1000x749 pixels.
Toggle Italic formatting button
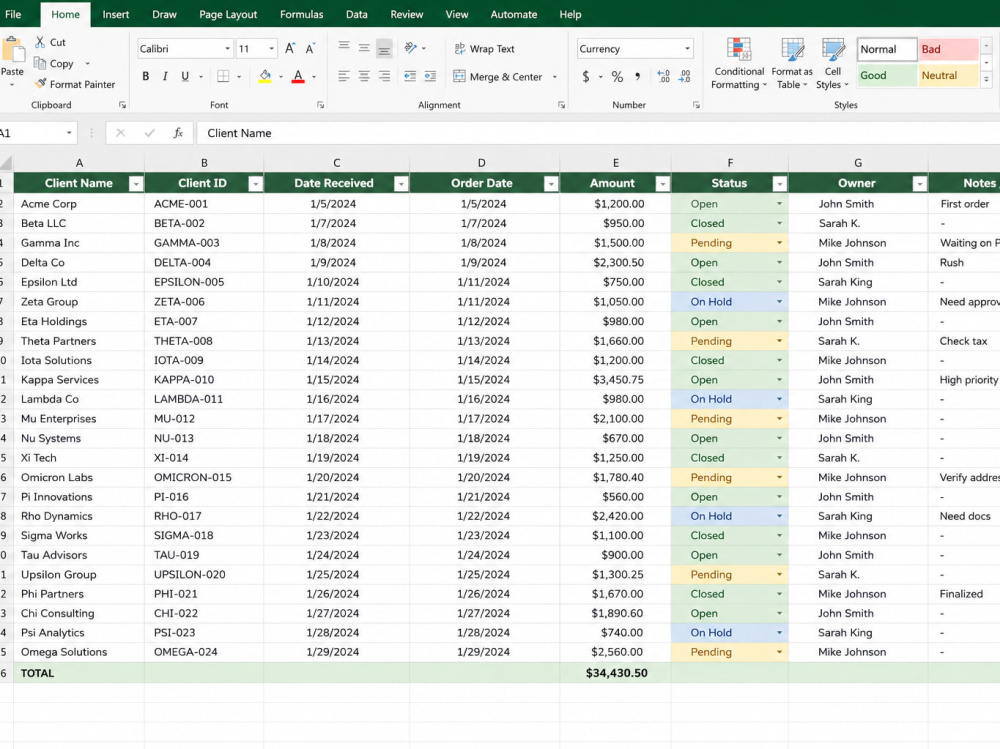[165, 77]
